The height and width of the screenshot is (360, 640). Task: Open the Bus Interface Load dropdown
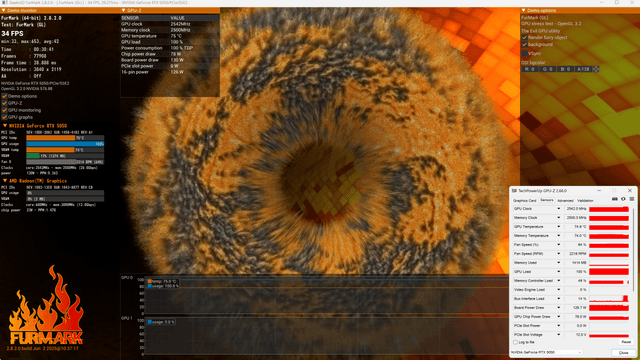point(559,298)
